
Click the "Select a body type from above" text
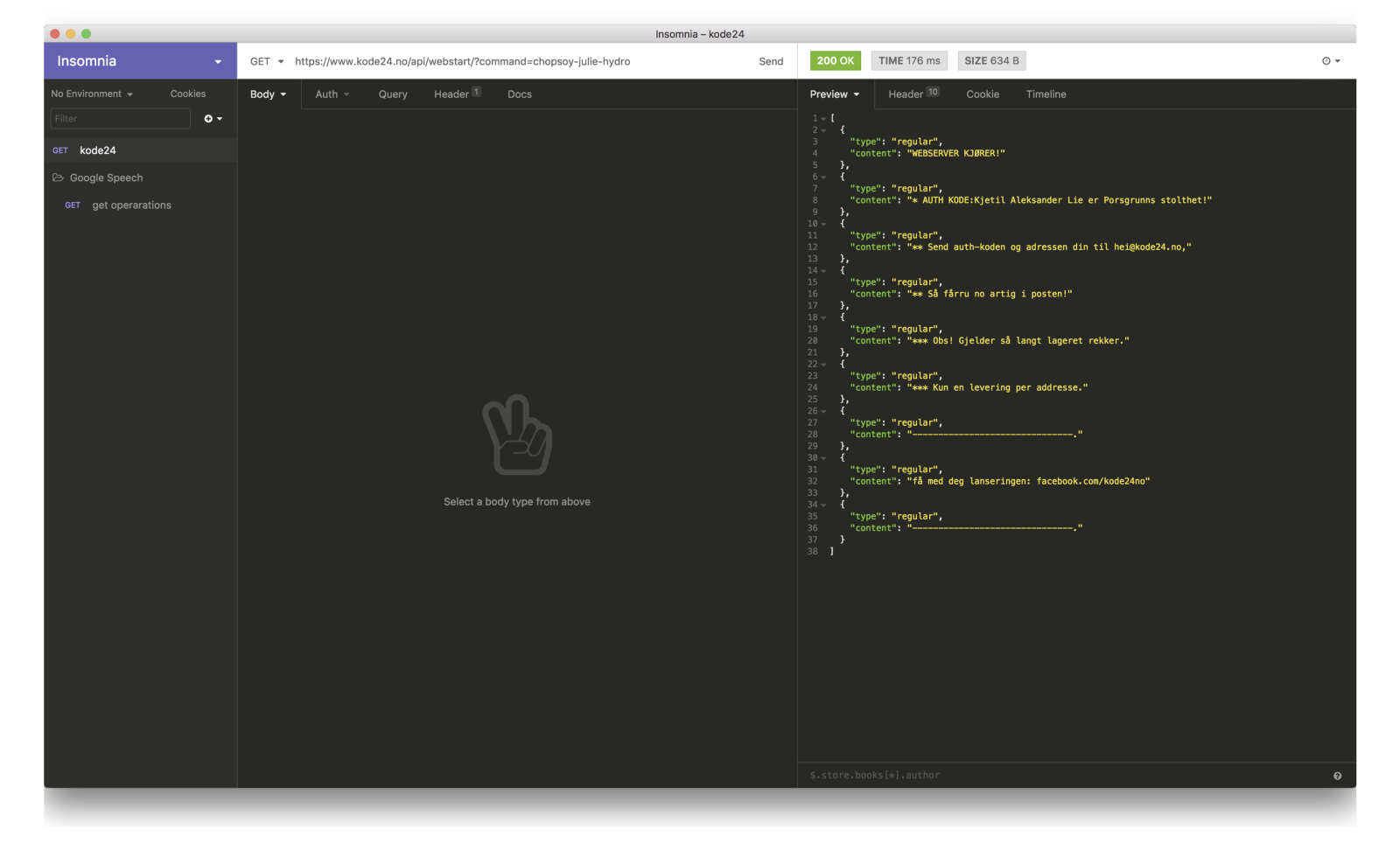pyautogui.click(x=517, y=502)
